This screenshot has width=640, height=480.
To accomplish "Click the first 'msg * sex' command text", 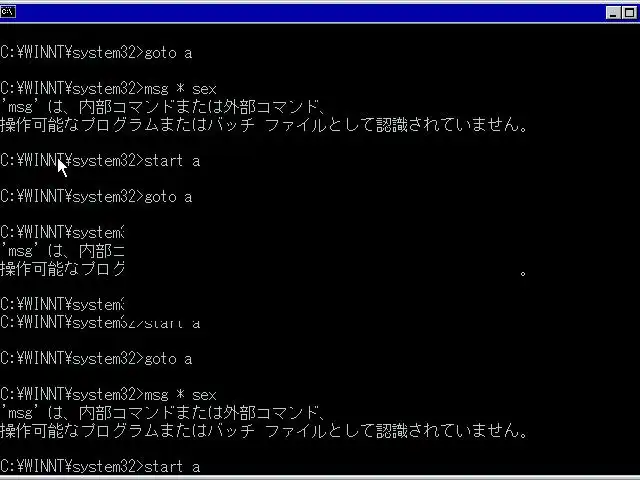I will (x=180, y=89).
